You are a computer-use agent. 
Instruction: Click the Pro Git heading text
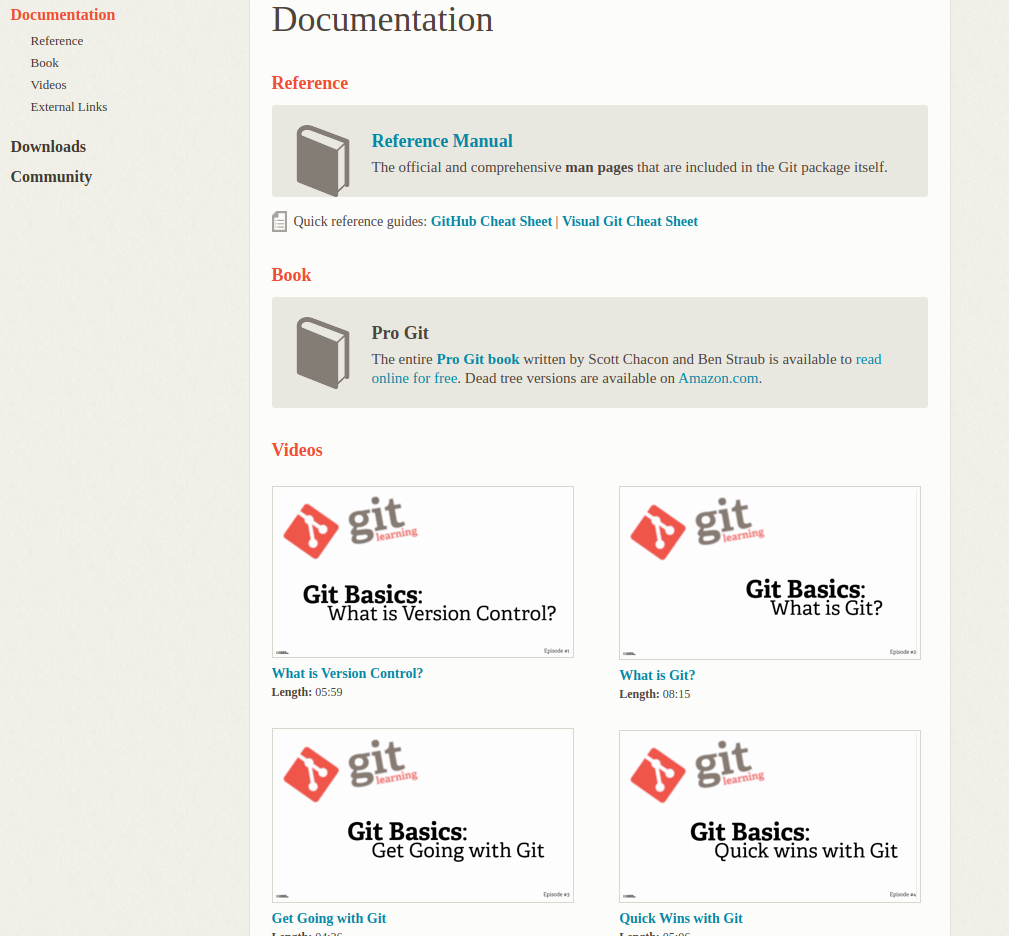coord(400,333)
